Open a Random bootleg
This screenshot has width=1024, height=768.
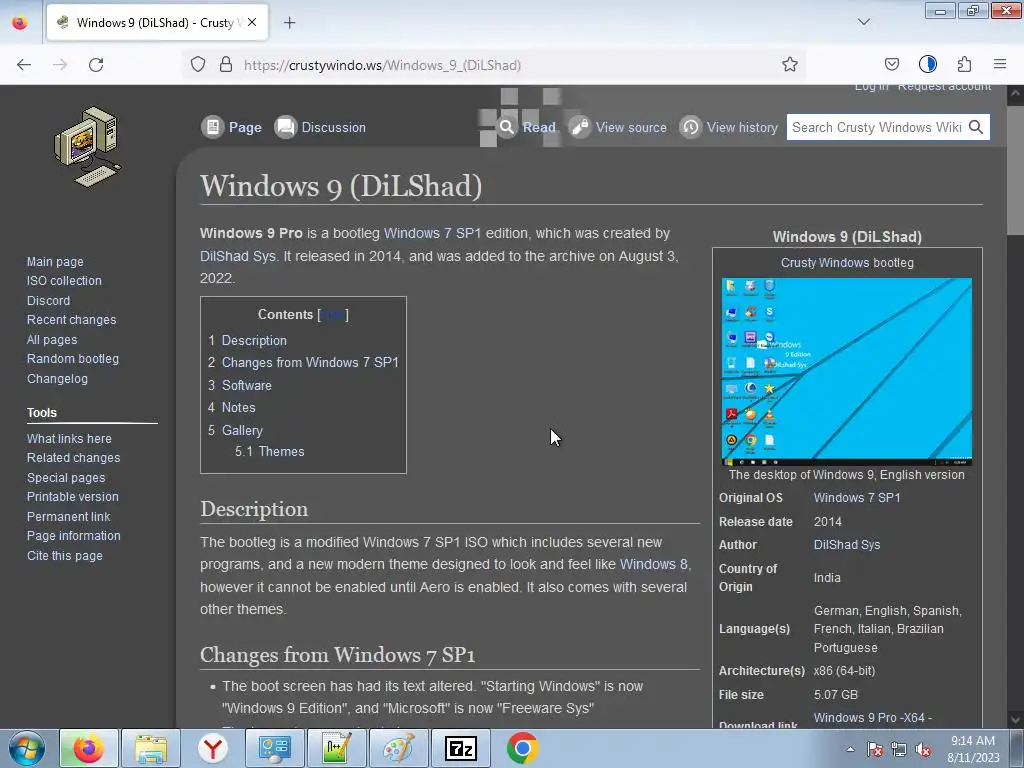tap(72, 359)
